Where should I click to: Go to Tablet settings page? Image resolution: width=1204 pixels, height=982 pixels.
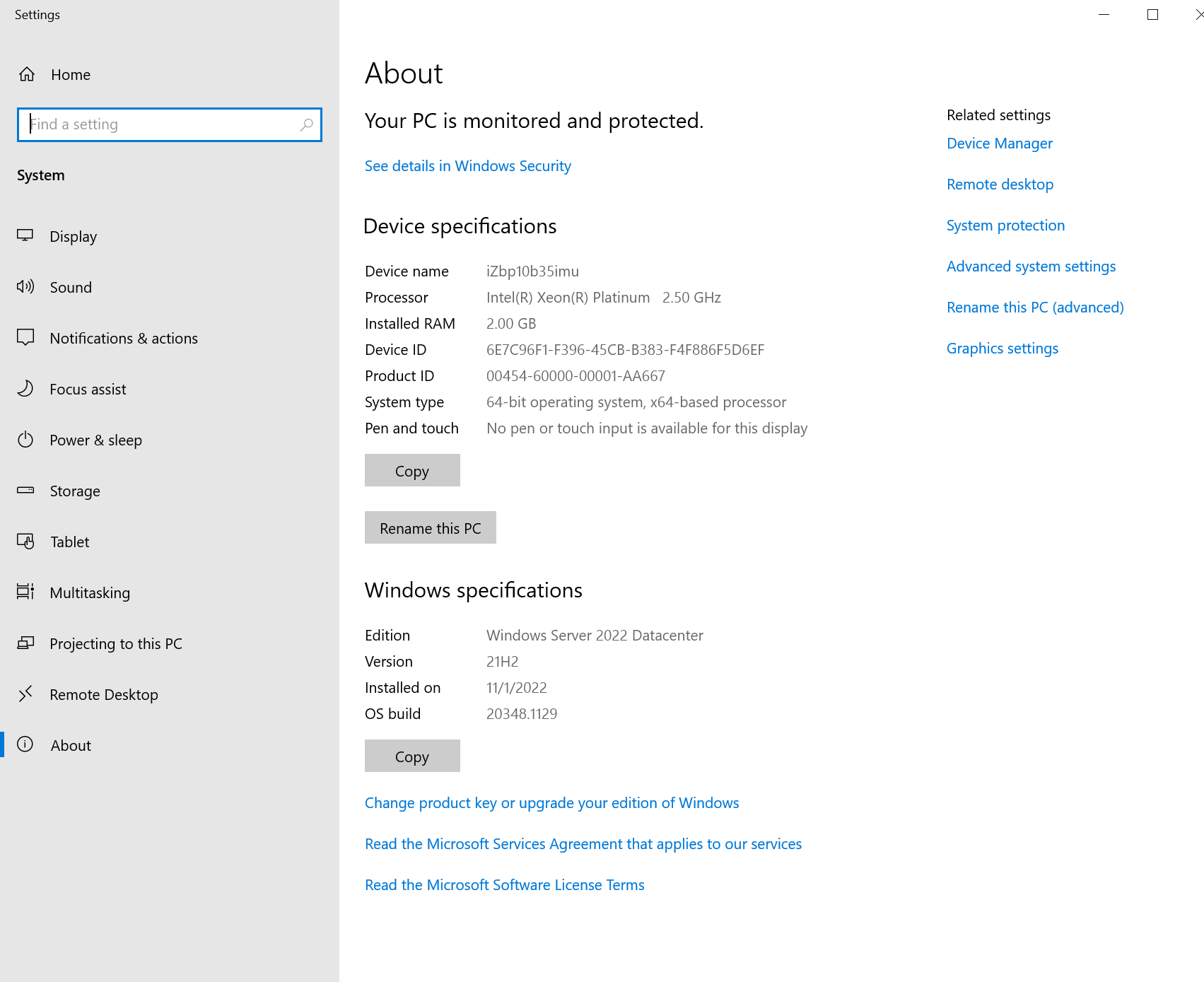click(69, 542)
